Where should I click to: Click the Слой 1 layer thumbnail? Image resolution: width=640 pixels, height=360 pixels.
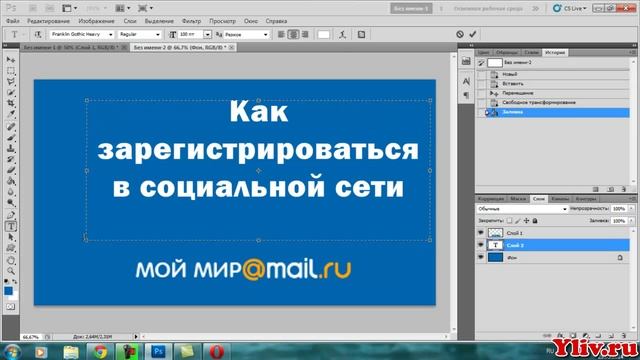coord(496,233)
